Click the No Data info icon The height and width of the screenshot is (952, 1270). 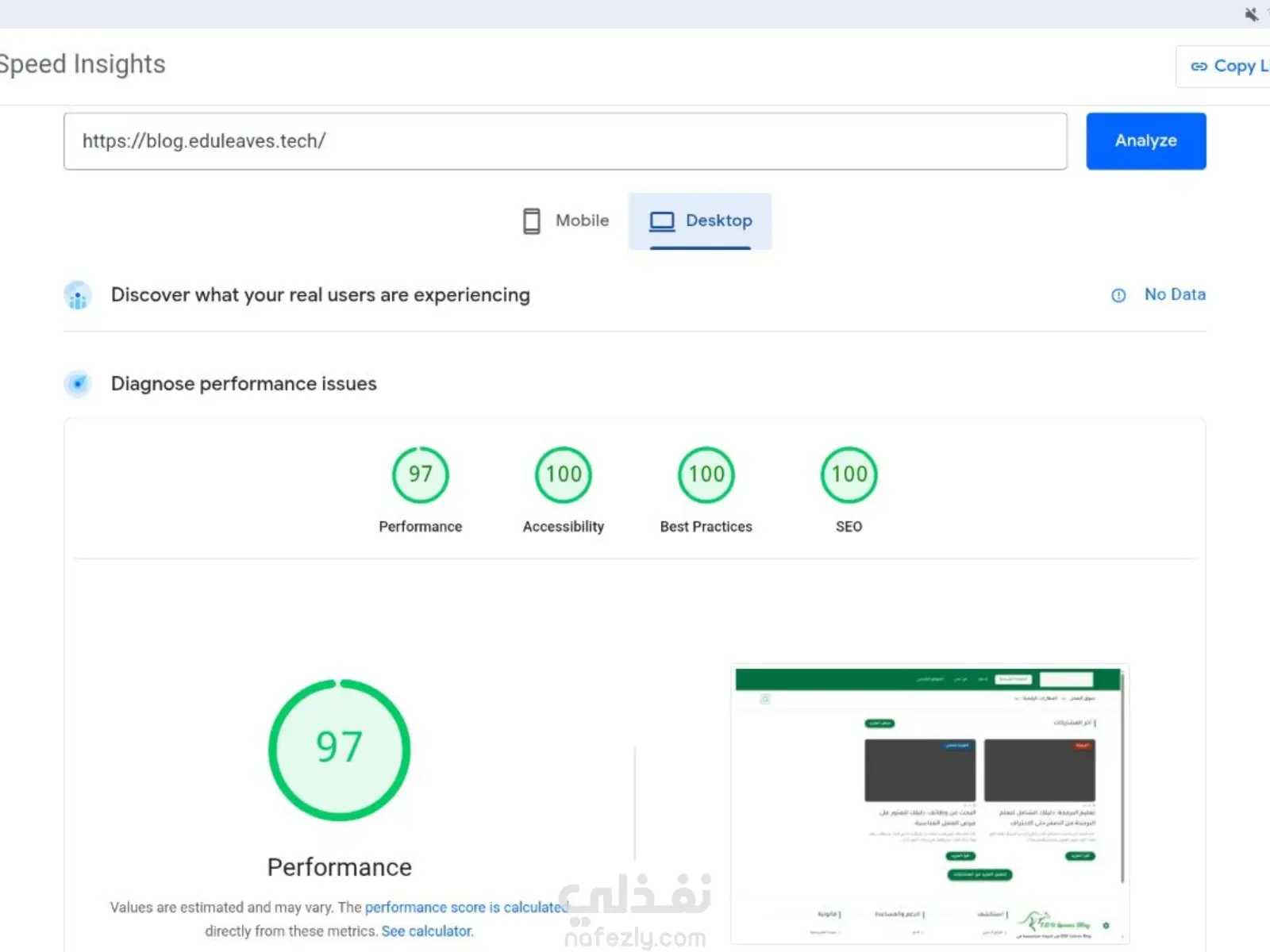pyautogui.click(x=1118, y=295)
